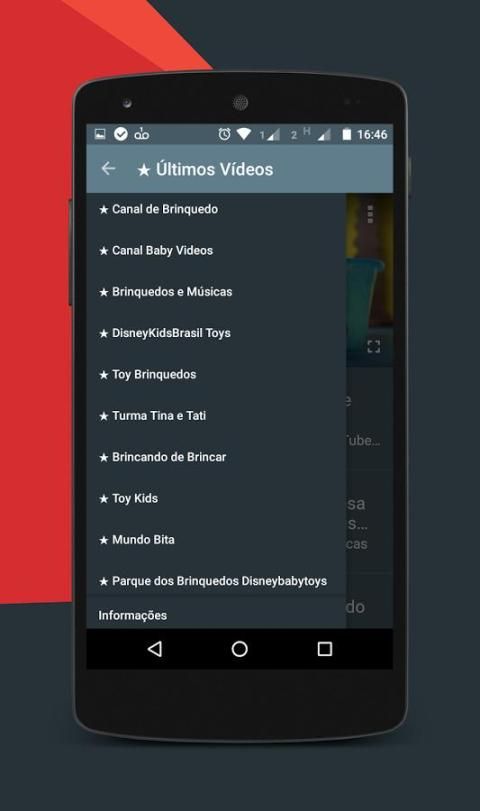Tap the fullscreen icon on video
Image resolution: width=480 pixels, height=811 pixels.
[x=373, y=346]
